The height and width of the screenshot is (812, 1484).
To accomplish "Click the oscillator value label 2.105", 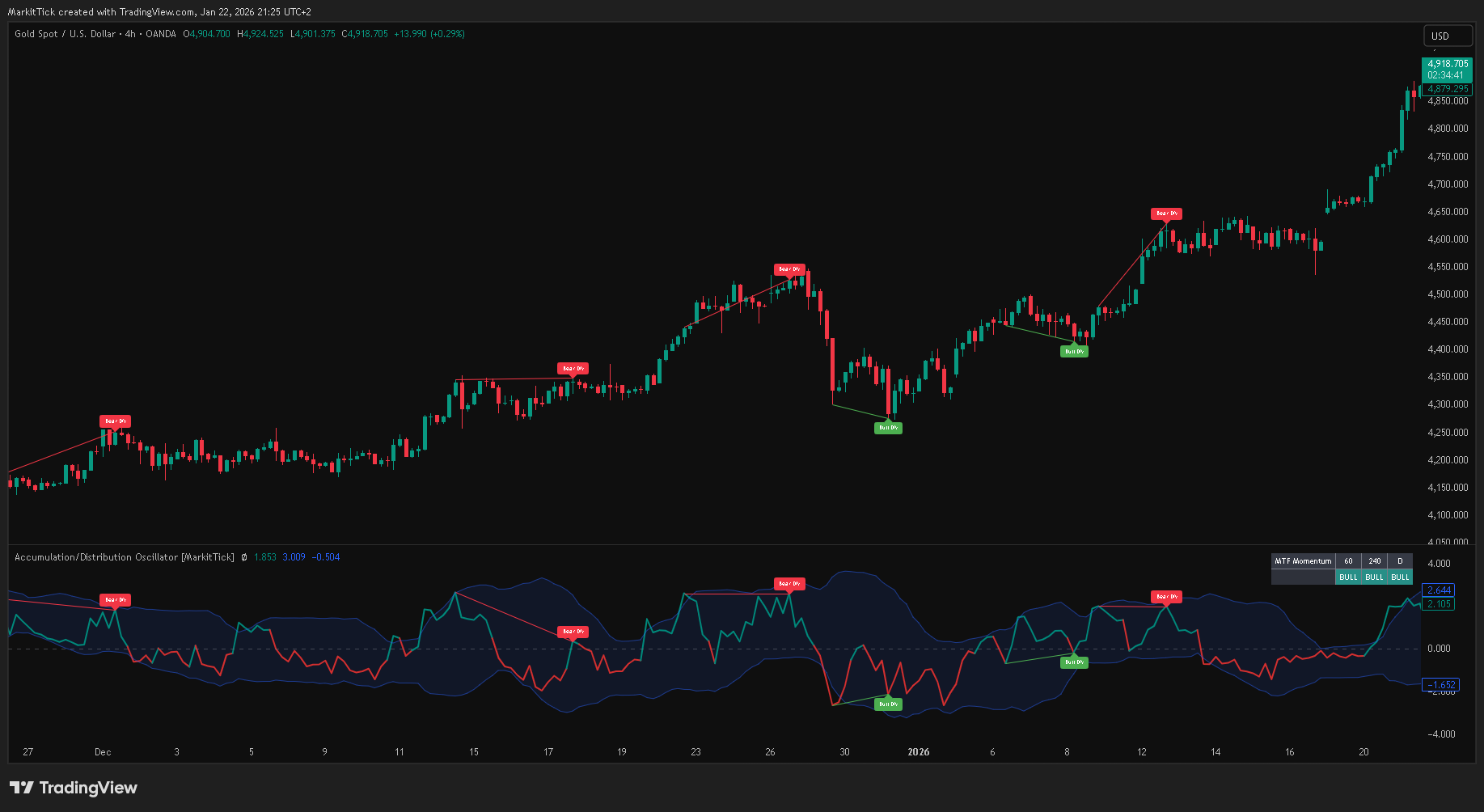I will [x=1439, y=604].
